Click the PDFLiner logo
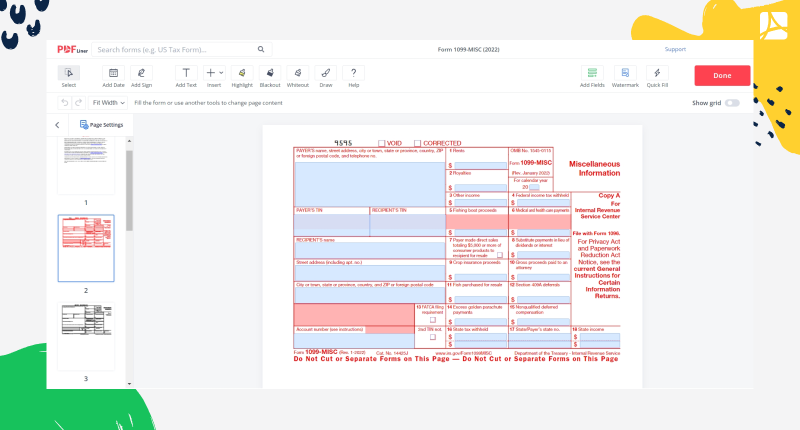This screenshot has height=430, width=800. (72, 49)
